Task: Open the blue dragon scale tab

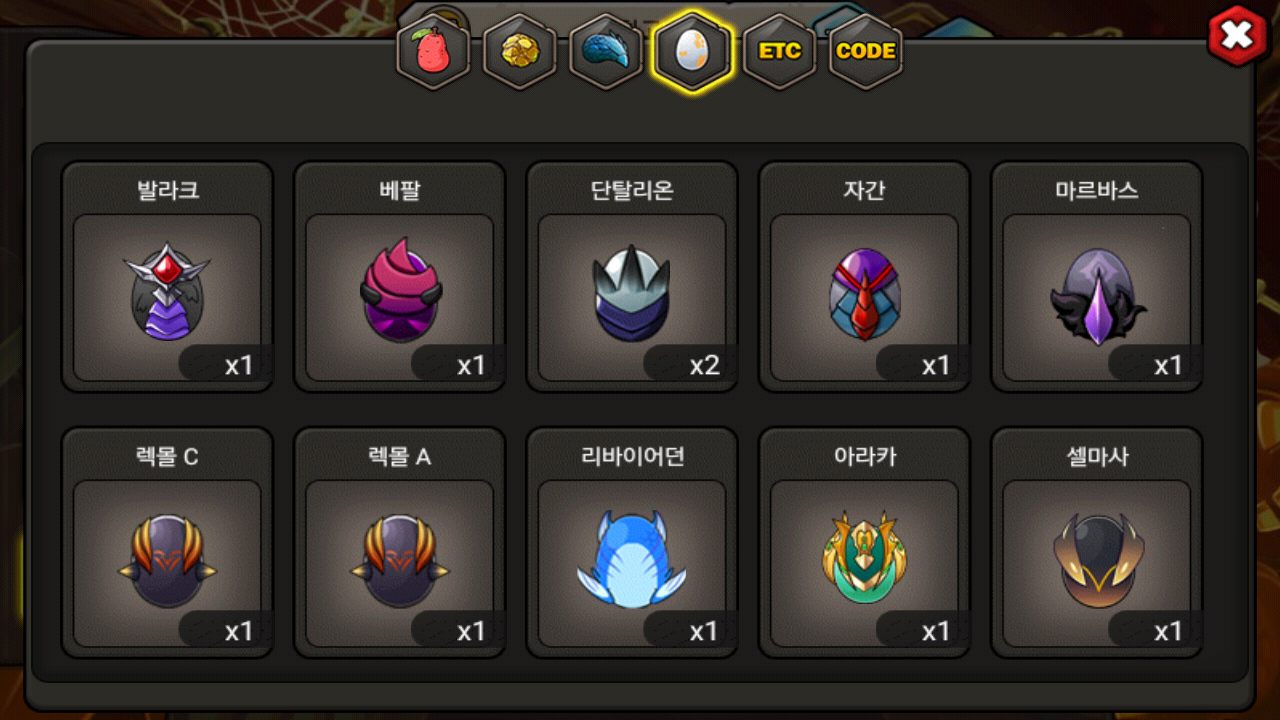Action: (606, 52)
